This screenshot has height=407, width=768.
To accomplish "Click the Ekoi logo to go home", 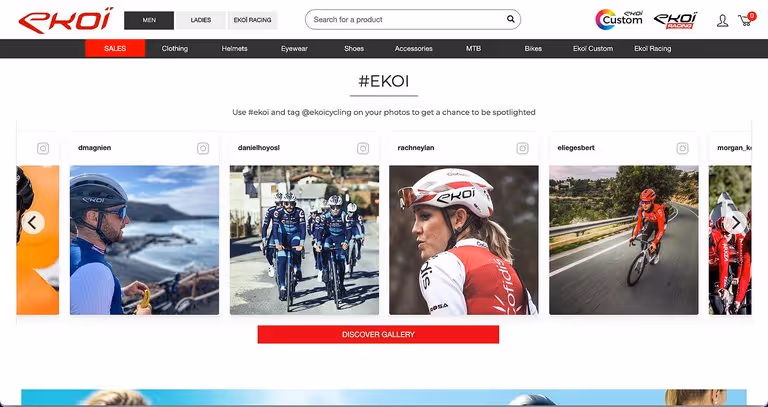I will pos(66,20).
